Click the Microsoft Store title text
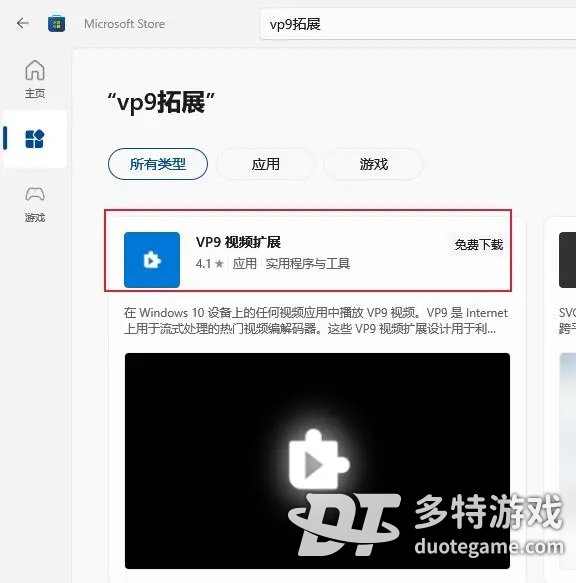Screen dimensions: 576x583 click(x=125, y=24)
